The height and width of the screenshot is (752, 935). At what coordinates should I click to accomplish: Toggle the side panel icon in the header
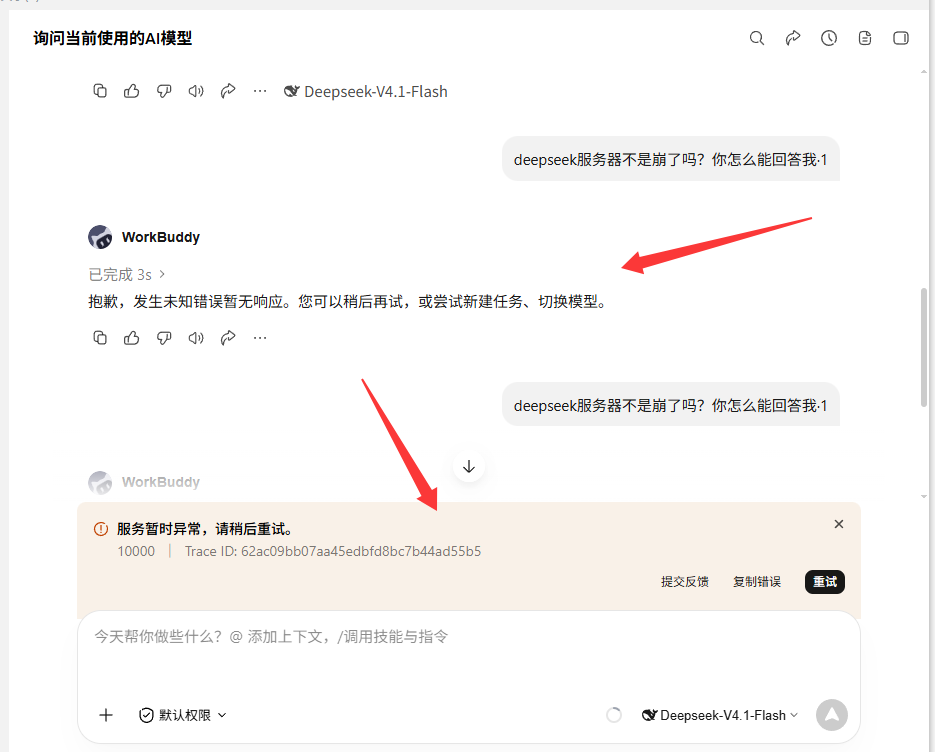(900, 38)
